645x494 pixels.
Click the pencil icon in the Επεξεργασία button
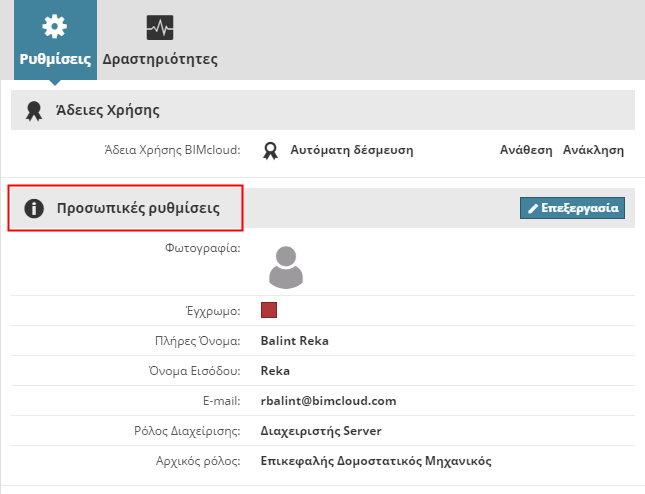pos(531,209)
